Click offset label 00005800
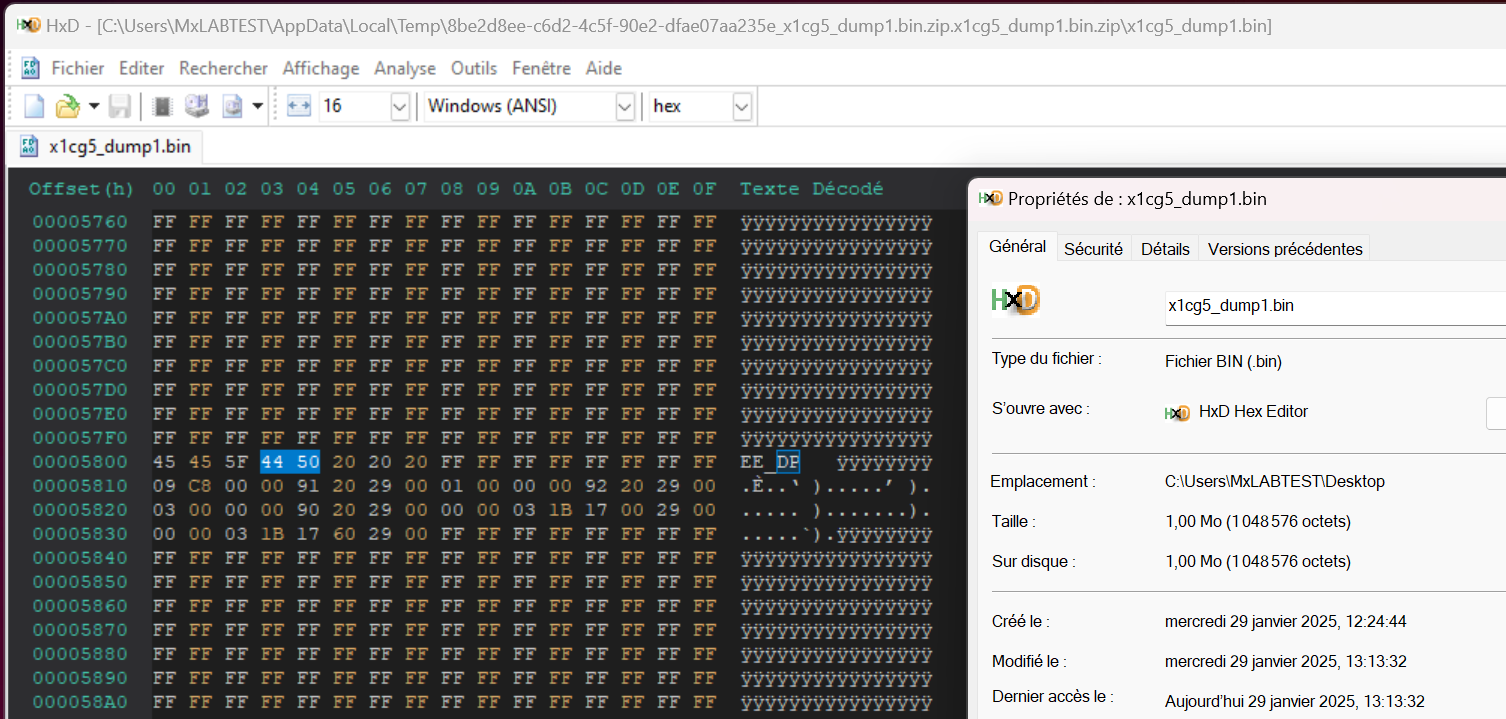The image size is (1506, 719). 80,462
